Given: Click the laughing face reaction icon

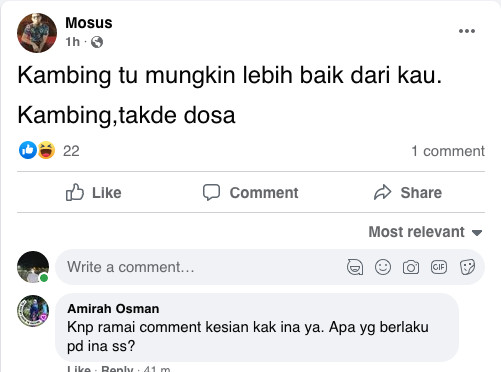Looking at the screenshot, I should coord(46,150).
